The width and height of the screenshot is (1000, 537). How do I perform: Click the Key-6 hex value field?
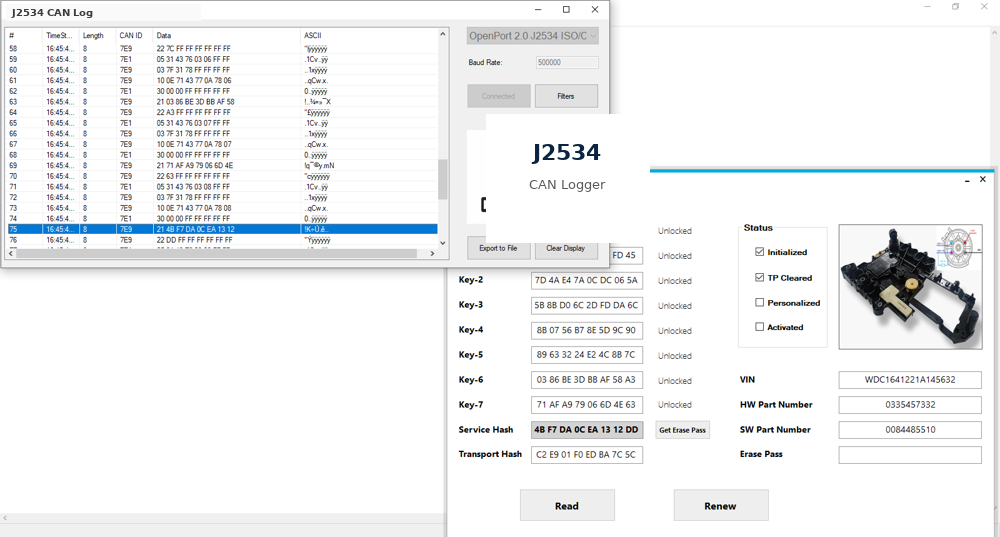tap(587, 379)
